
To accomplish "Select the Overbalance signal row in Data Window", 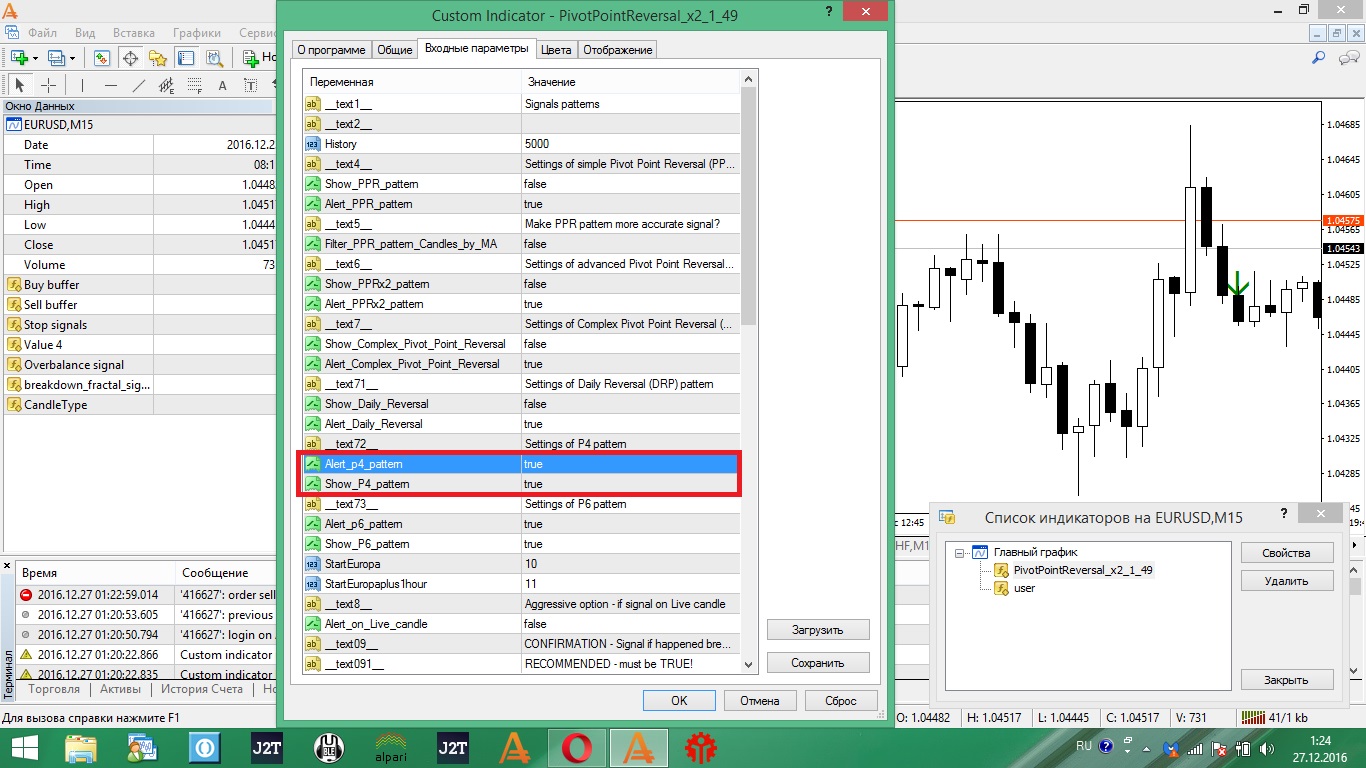I will click(139, 365).
